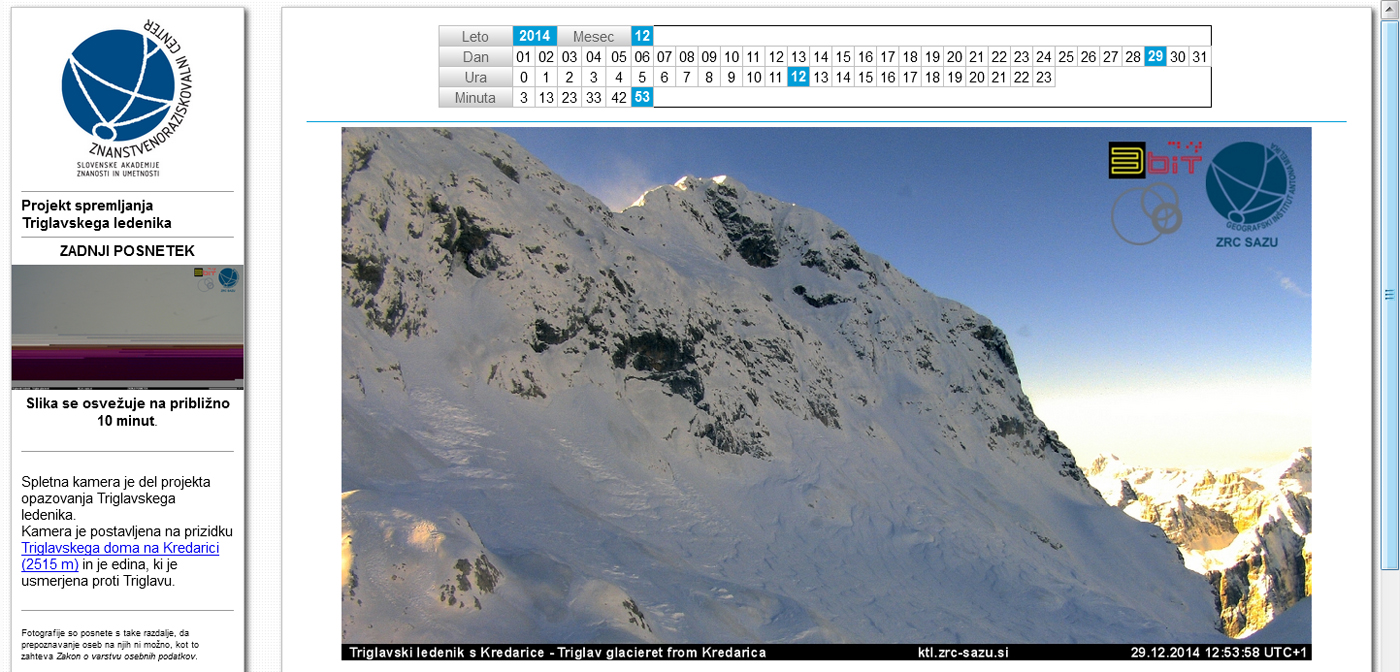The width and height of the screenshot is (1400, 672).
Task: Click the ZRC SAZU logo in sidebar
Action: pos(128,97)
